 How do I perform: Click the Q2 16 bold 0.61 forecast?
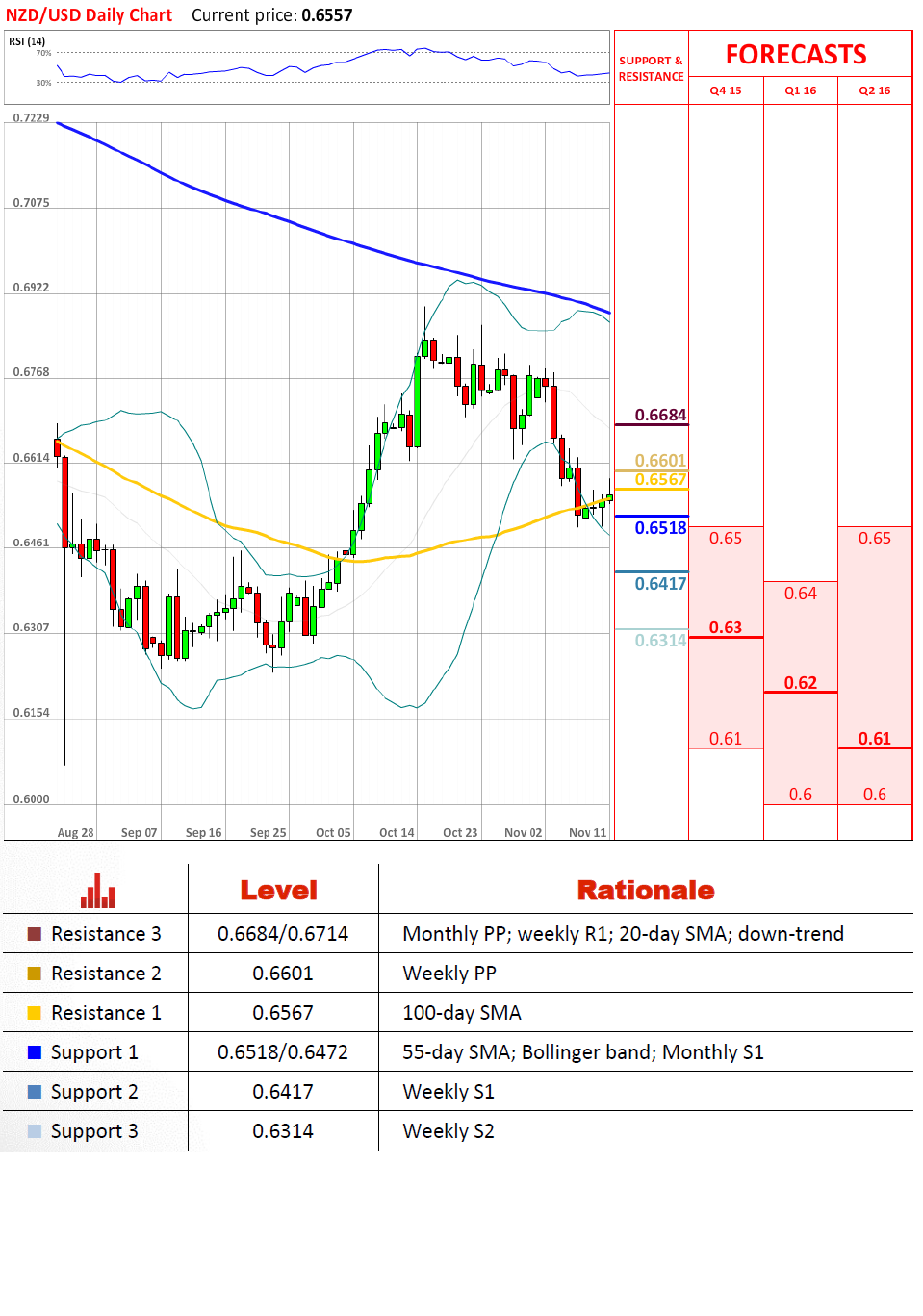[x=875, y=739]
